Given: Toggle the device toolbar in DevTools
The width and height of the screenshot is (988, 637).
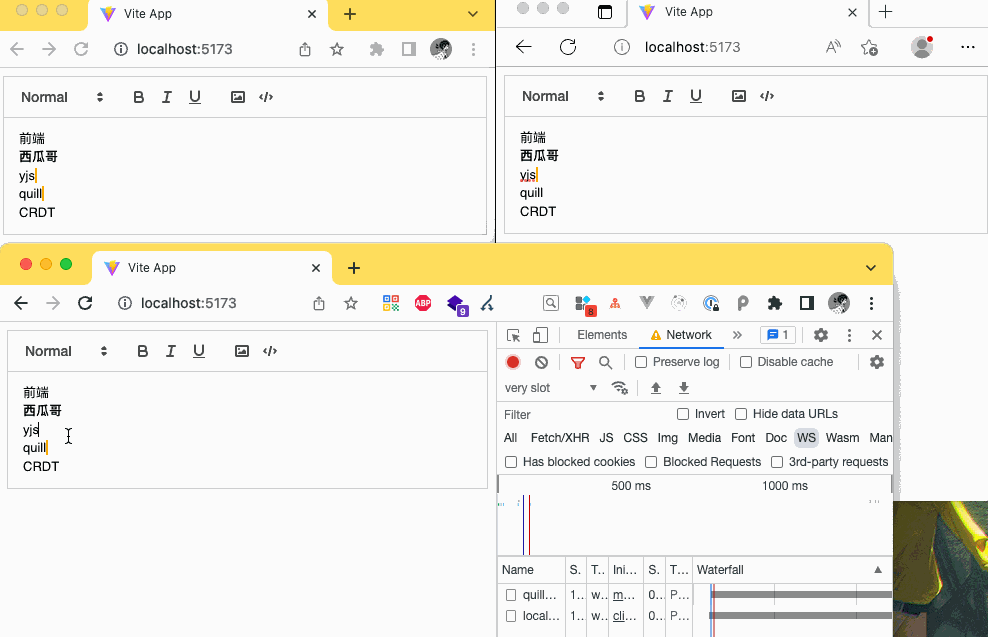Looking at the screenshot, I should [x=539, y=335].
